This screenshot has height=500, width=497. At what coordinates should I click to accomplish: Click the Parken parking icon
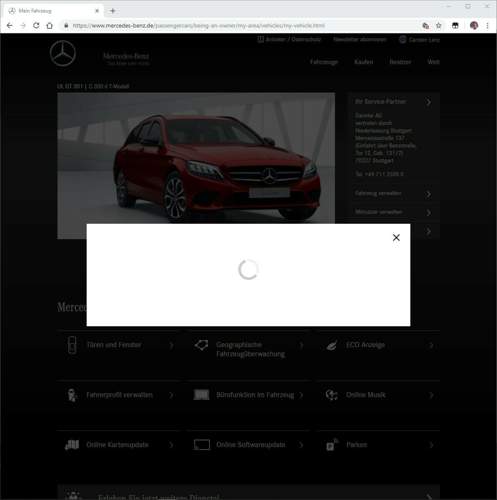coord(332,445)
